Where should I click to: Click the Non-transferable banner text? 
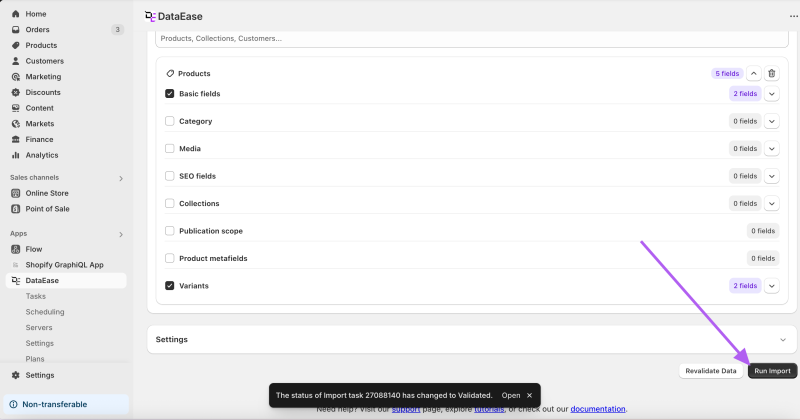(55, 404)
